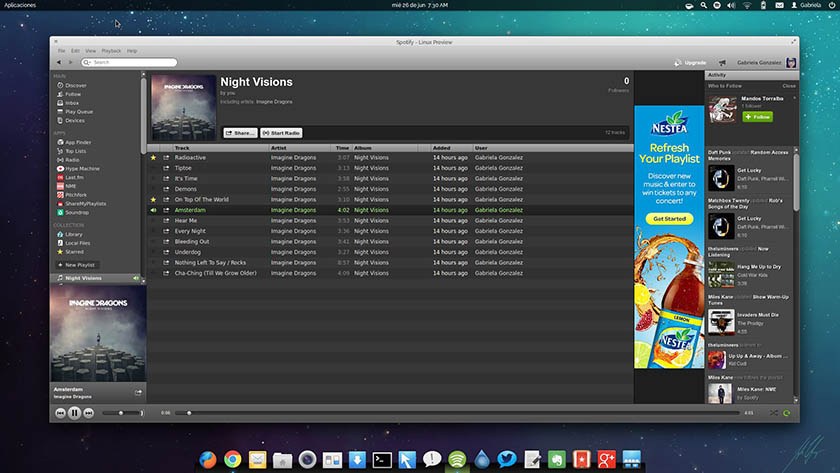The width and height of the screenshot is (840, 473).
Task: Star the It's Time track
Action: [153, 178]
